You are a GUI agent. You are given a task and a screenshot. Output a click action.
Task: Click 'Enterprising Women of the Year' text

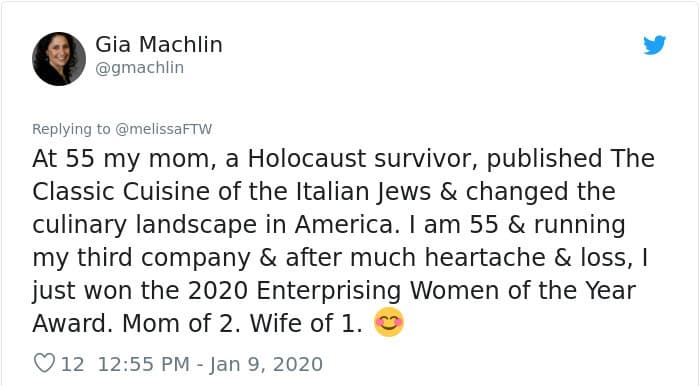pos(446,291)
